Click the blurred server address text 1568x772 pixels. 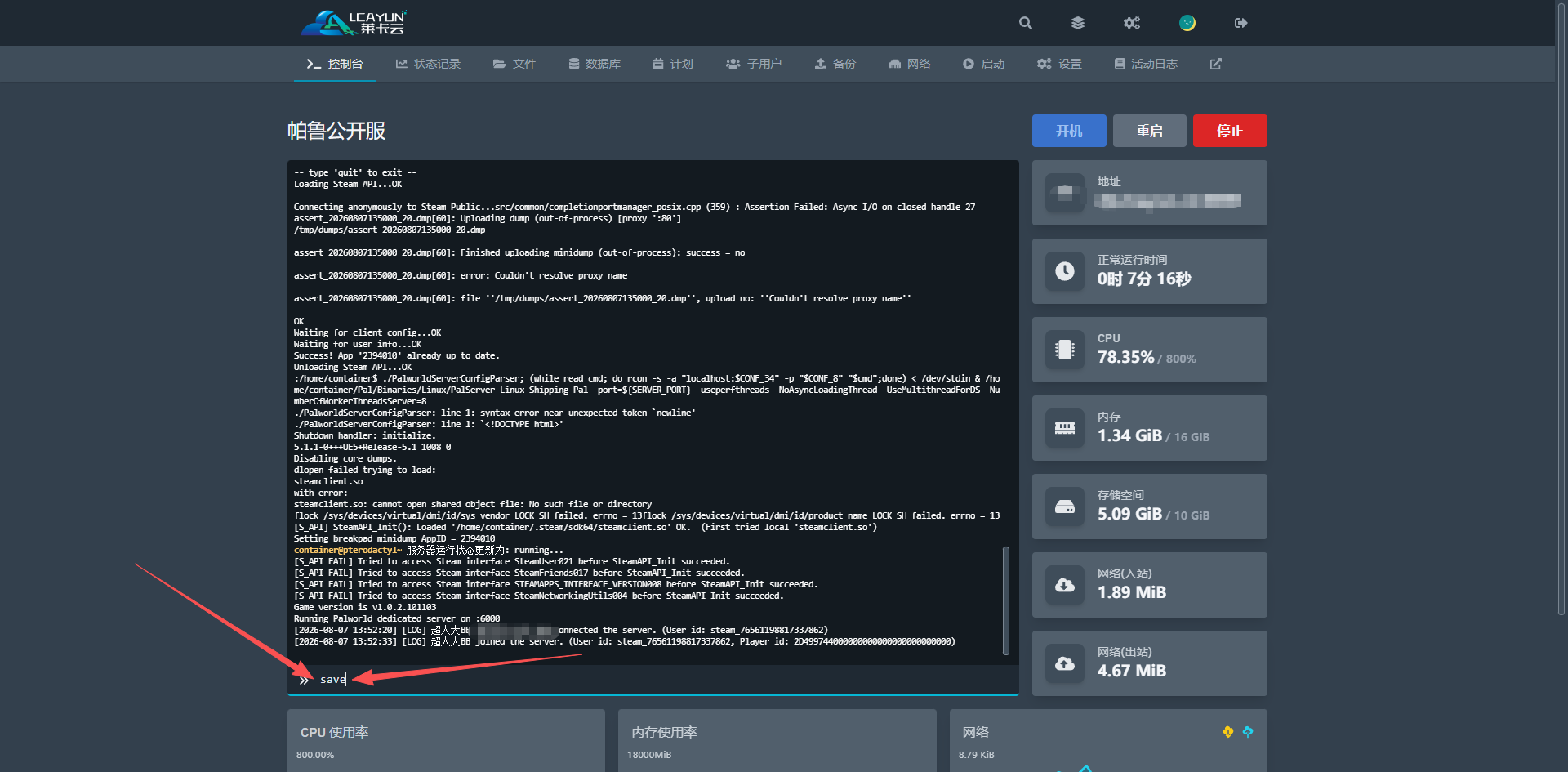pyautogui.click(x=1168, y=201)
